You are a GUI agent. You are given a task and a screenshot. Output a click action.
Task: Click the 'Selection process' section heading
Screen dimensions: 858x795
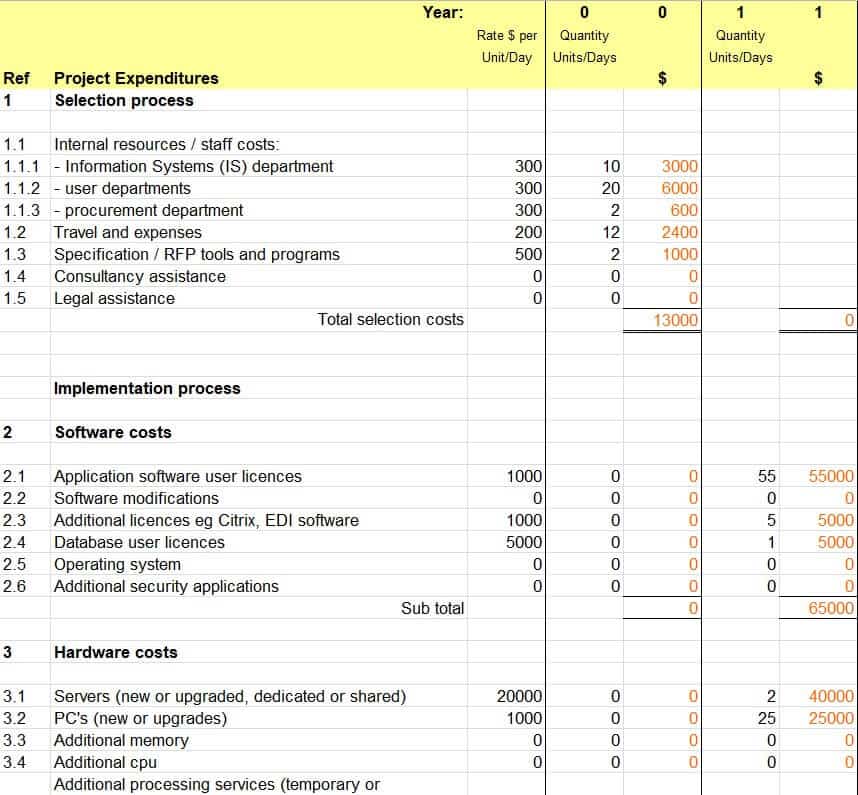pos(124,100)
